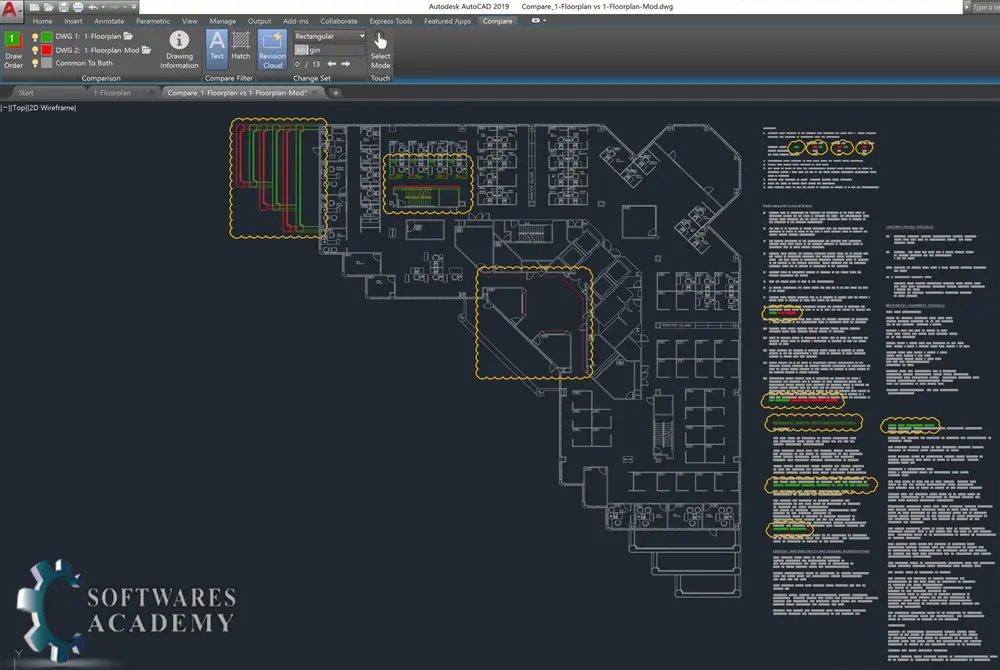This screenshot has height=670, width=1000.
Task: Click red DWG 2 color swatch
Action: [x=47, y=50]
